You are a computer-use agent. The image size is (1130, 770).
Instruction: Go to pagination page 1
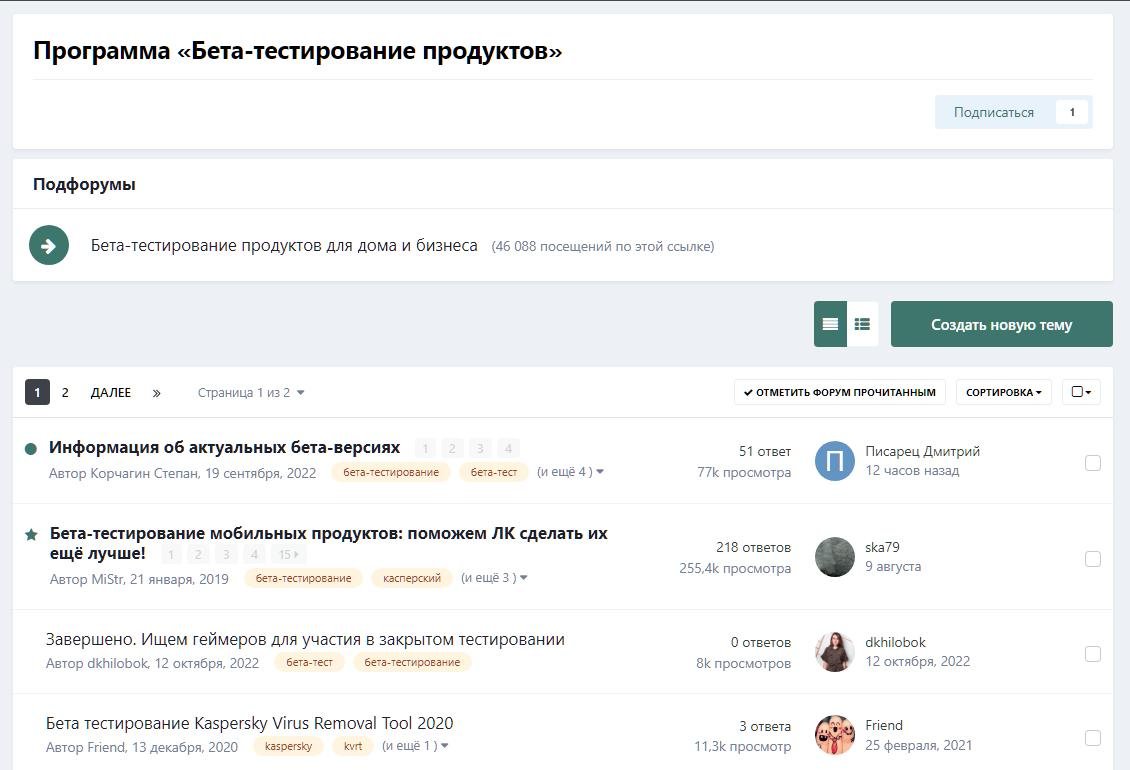tap(37, 392)
